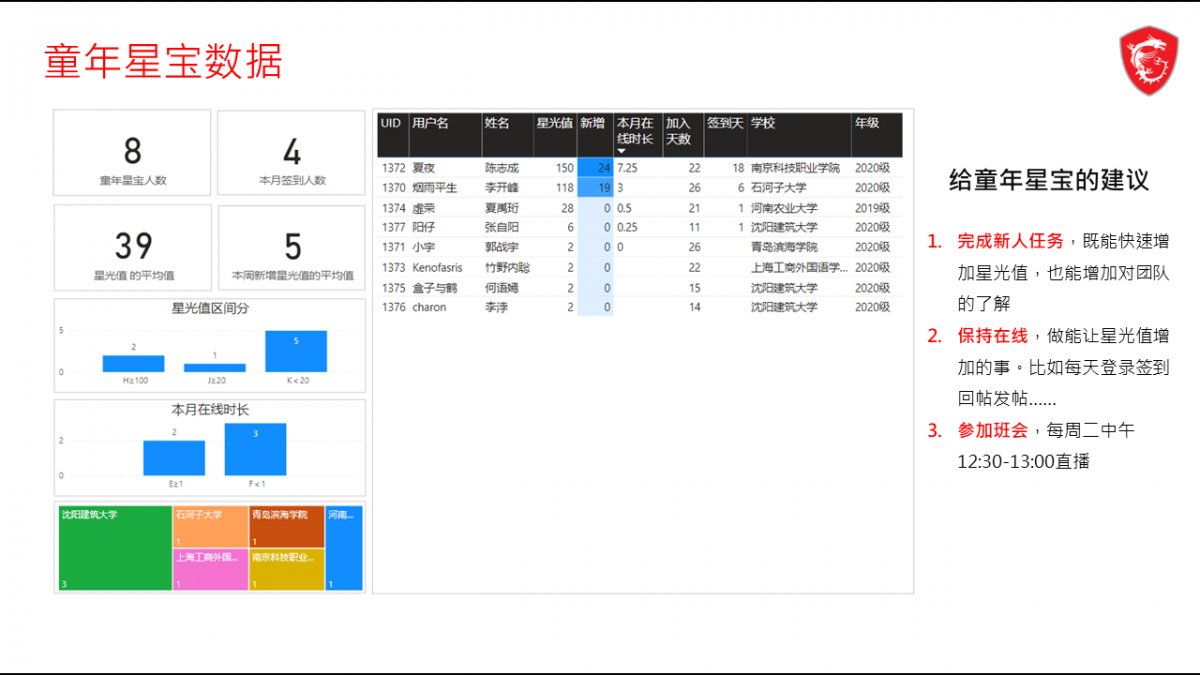Image resolution: width=1200 pixels, height=675 pixels.
Task: Click the 12:30-13:00直播 text
Action: coord(1023,462)
